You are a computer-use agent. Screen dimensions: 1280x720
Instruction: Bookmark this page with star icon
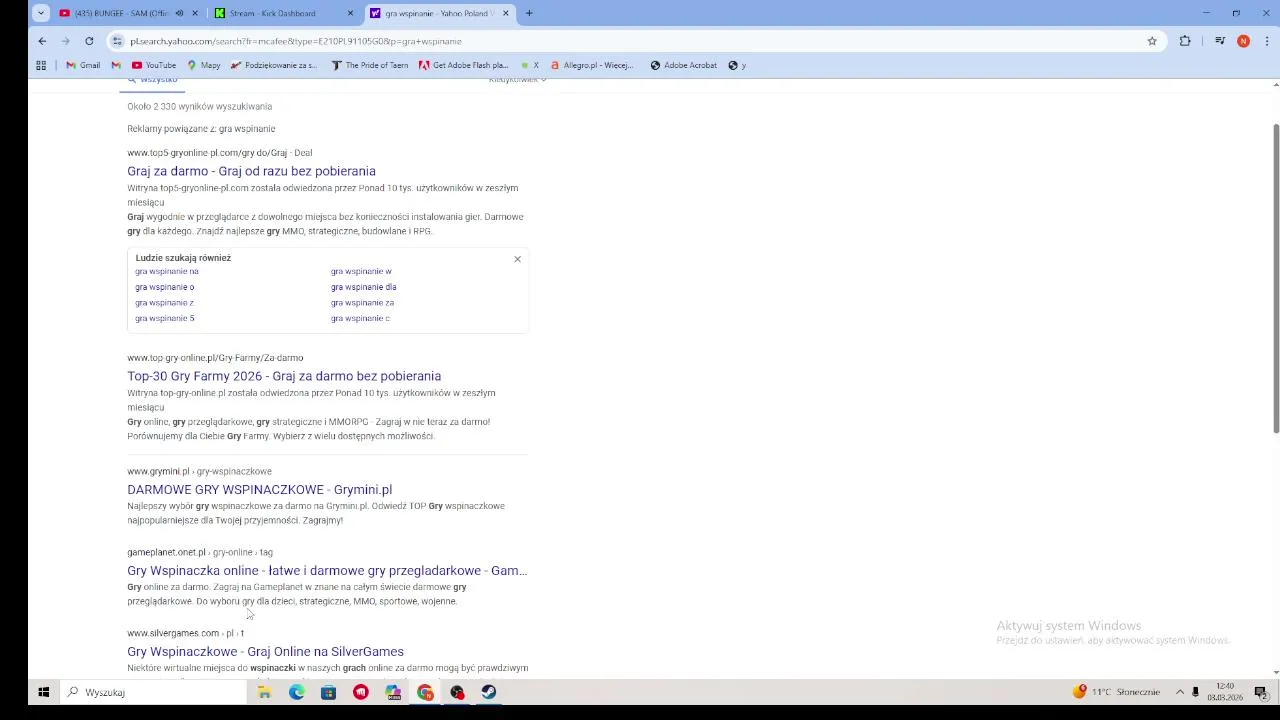click(x=1152, y=41)
